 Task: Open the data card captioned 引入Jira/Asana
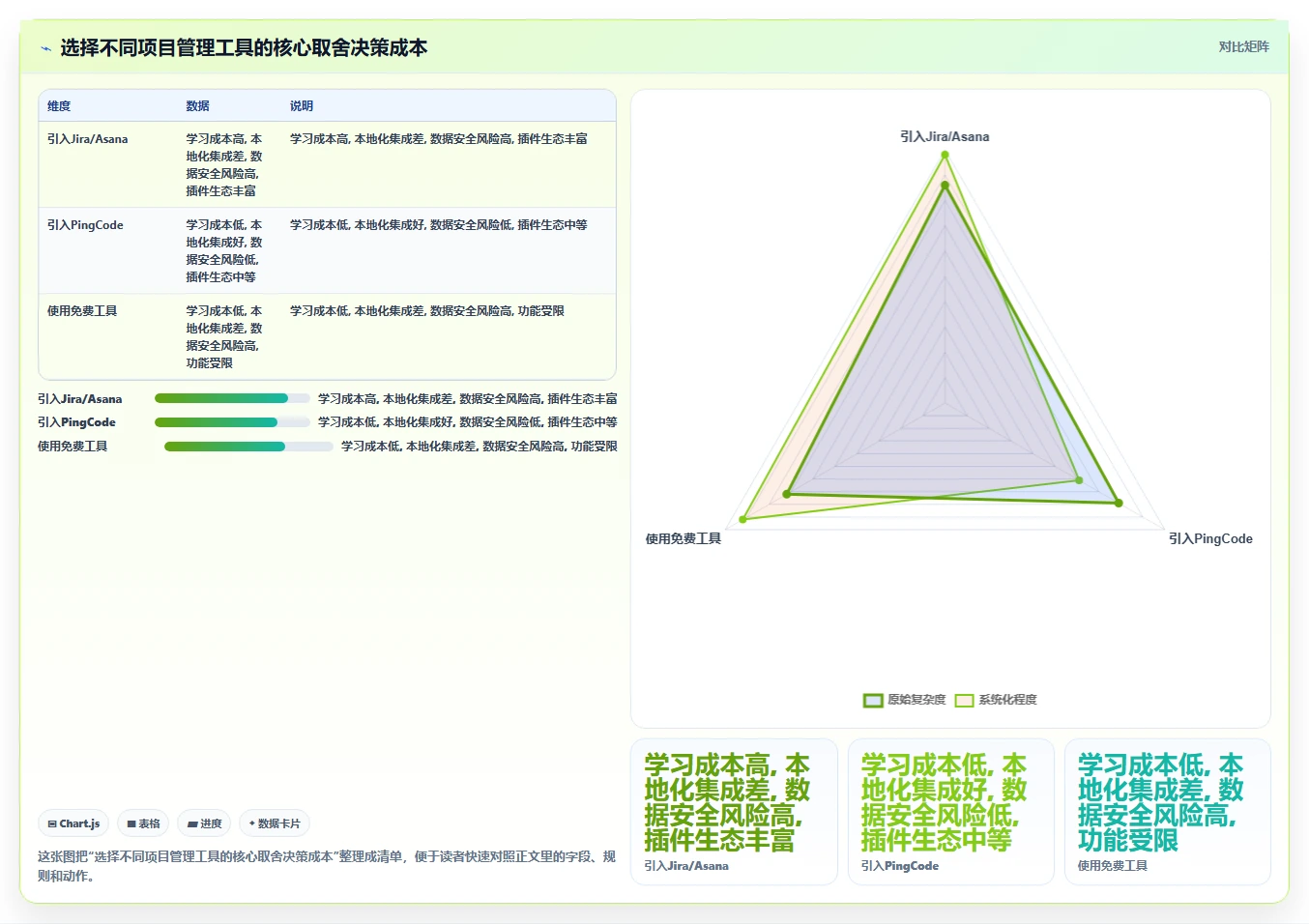[x=734, y=812]
